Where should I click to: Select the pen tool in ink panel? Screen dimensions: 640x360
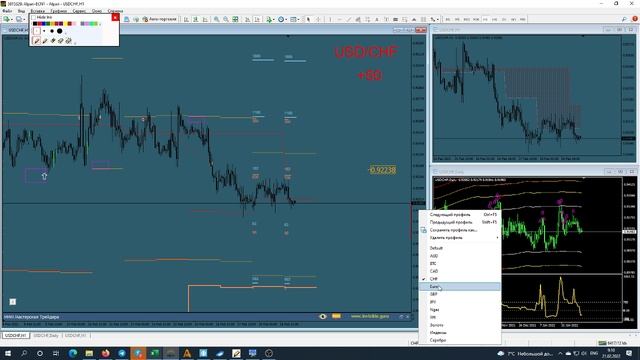tap(37, 41)
